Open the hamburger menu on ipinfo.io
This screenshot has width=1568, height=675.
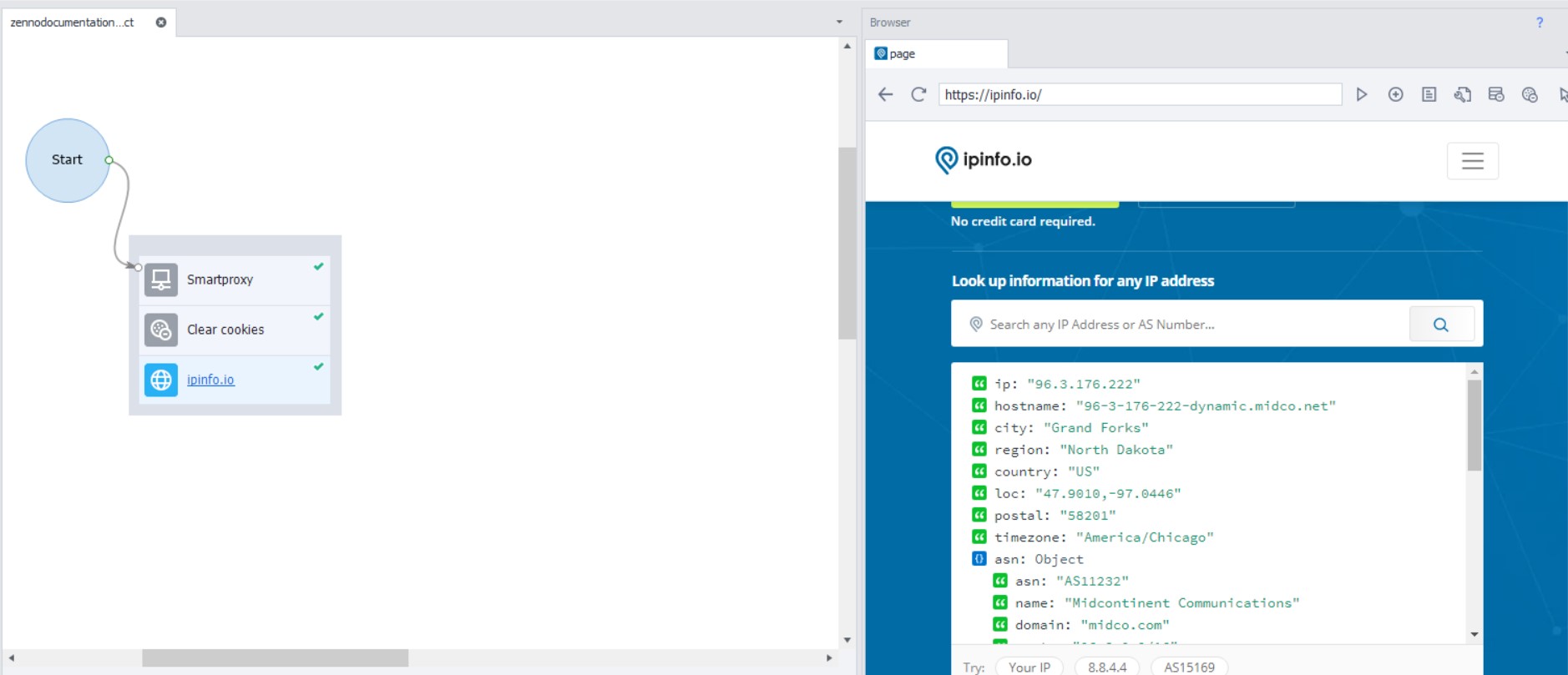point(1473,161)
